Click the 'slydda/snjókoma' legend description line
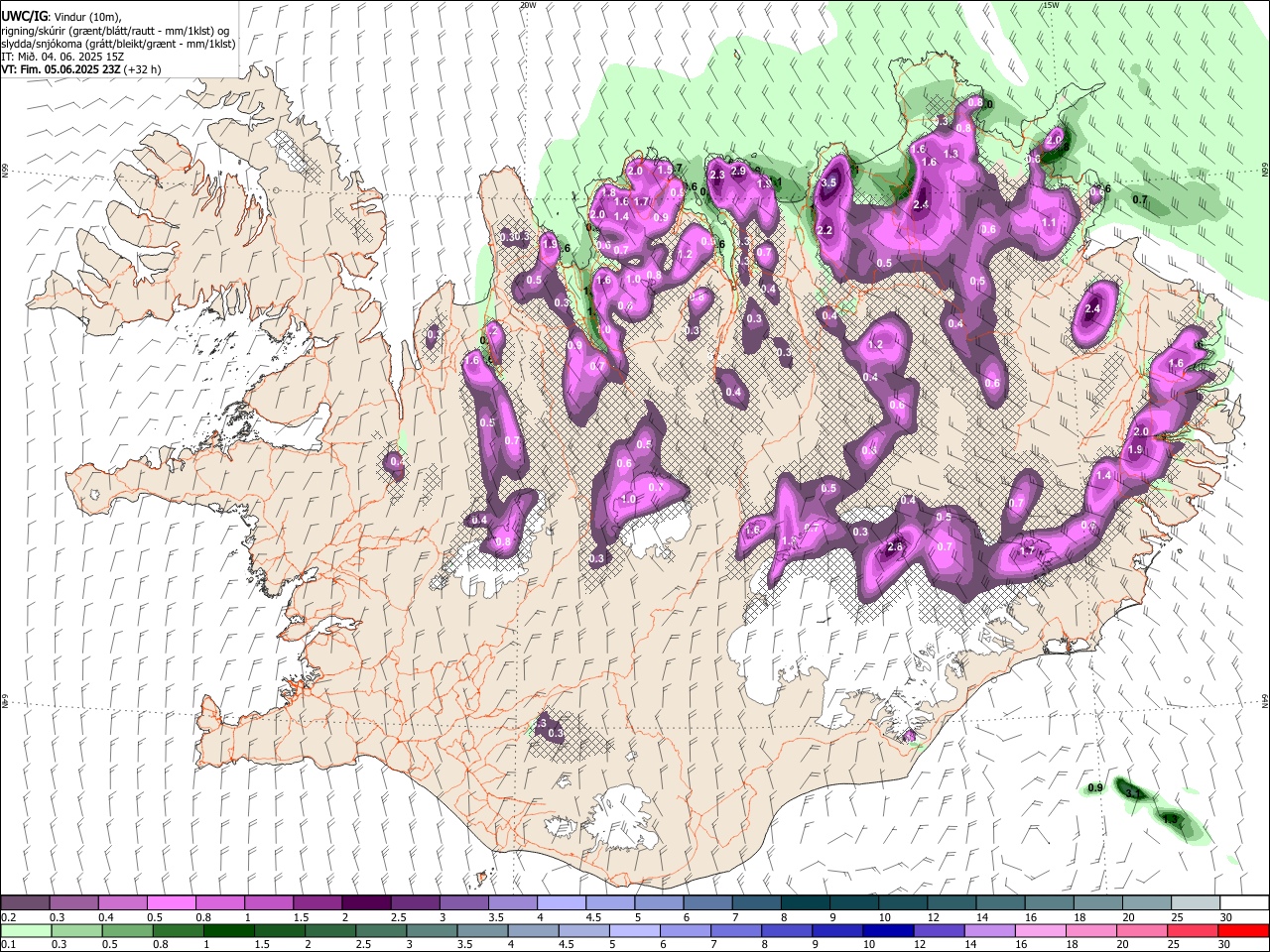 [x=118, y=44]
